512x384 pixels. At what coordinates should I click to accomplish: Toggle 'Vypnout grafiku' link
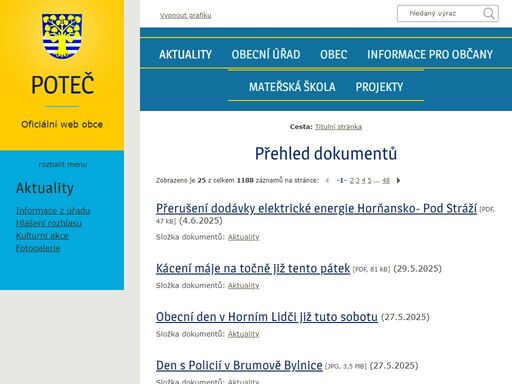(x=185, y=15)
